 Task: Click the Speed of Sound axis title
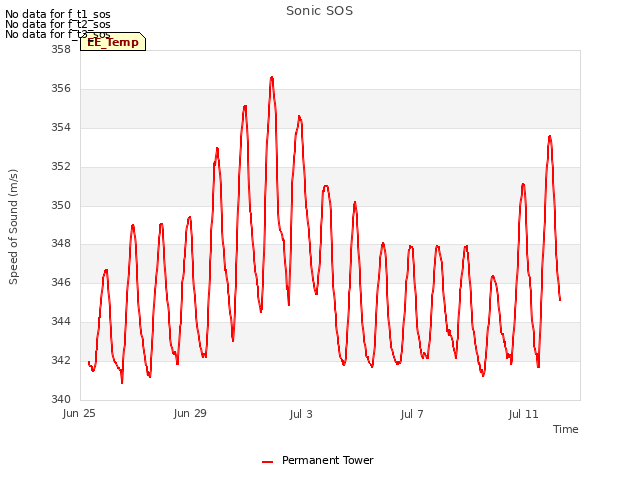tap(13, 227)
